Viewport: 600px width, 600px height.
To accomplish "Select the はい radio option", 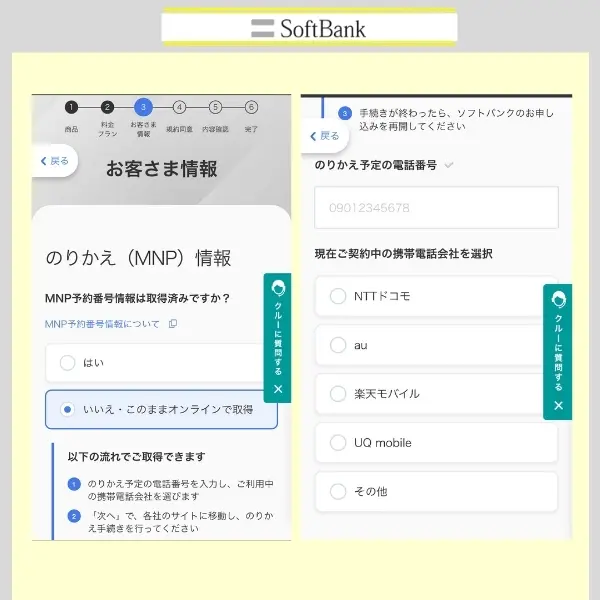I will pyautogui.click(x=155, y=363).
